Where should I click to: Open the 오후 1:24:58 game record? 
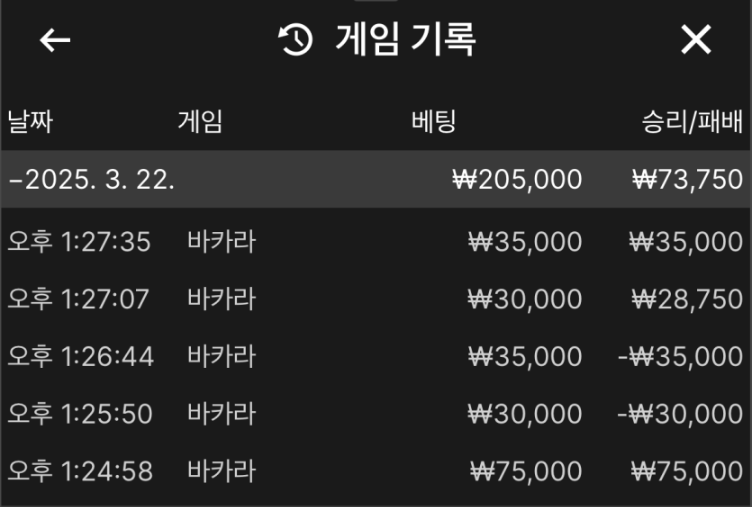80,472
